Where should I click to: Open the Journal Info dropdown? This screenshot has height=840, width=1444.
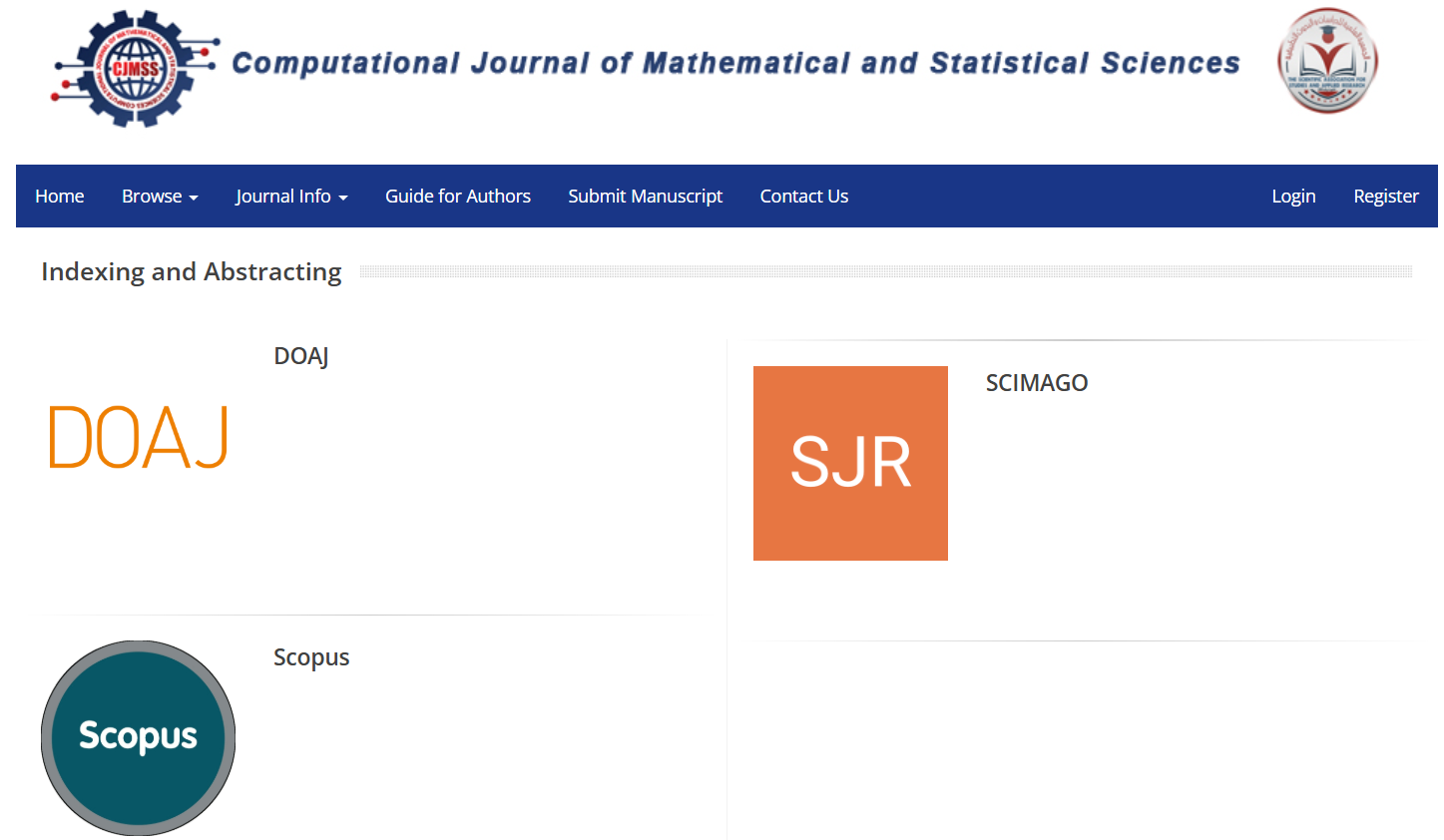tap(291, 197)
